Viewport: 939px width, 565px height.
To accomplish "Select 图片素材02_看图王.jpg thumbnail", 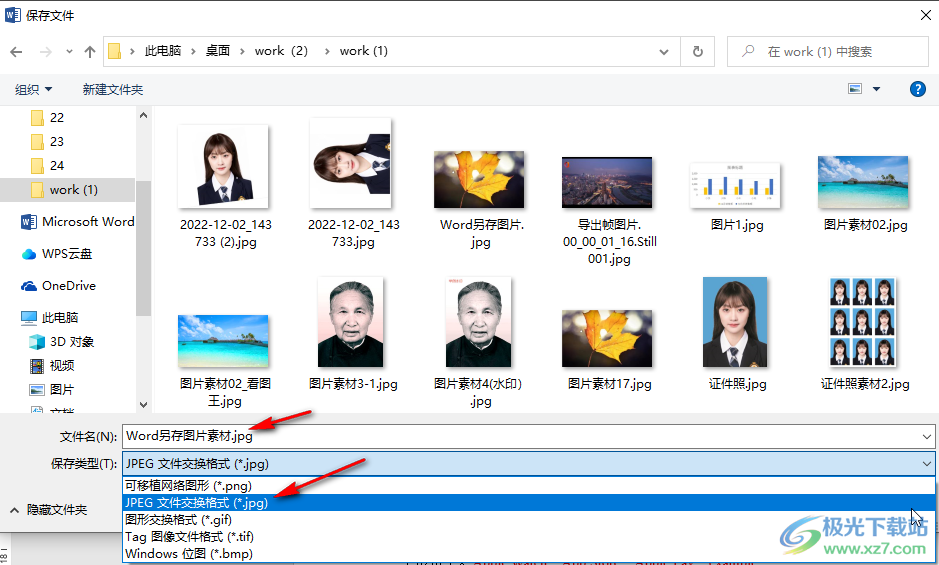I will point(223,341).
